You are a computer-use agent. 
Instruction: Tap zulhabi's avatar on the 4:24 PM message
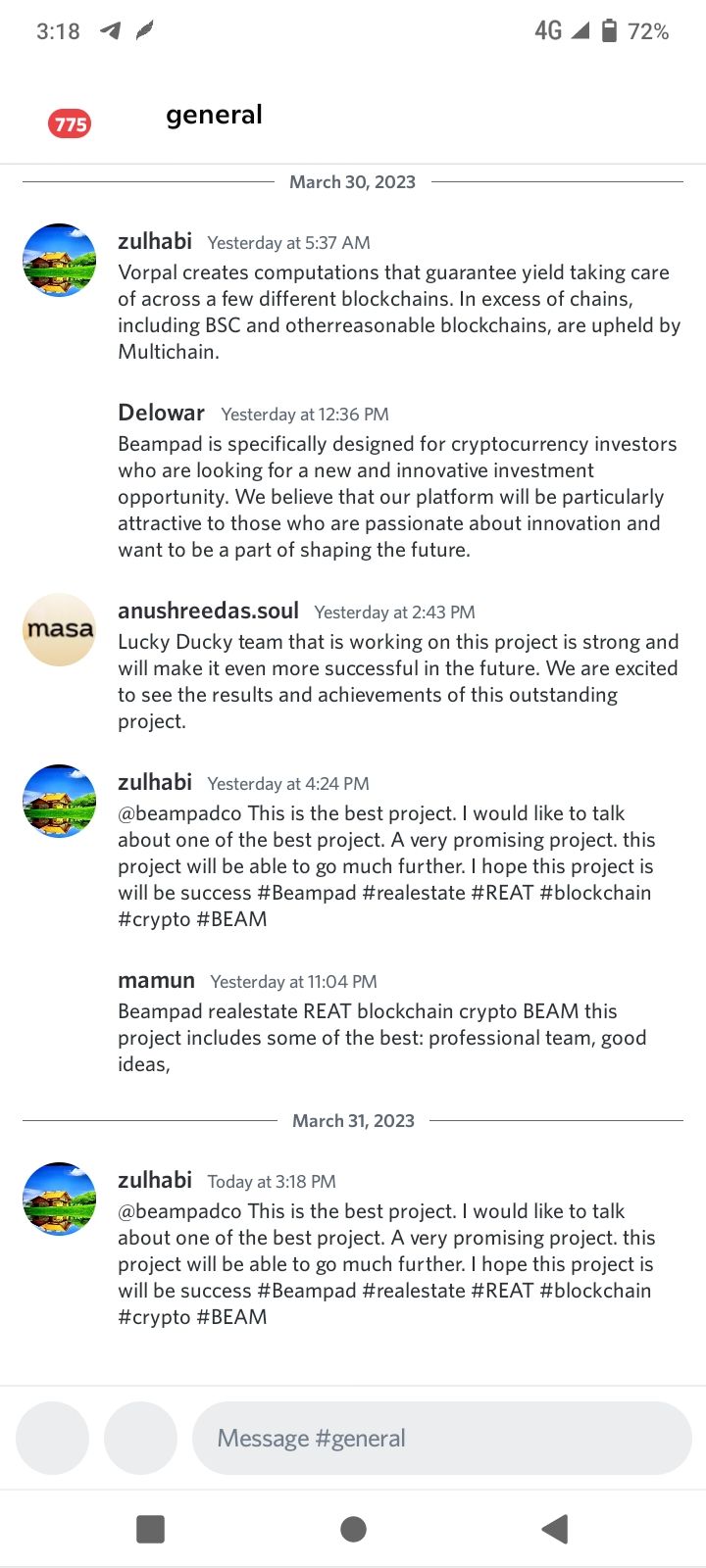(x=59, y=801)
